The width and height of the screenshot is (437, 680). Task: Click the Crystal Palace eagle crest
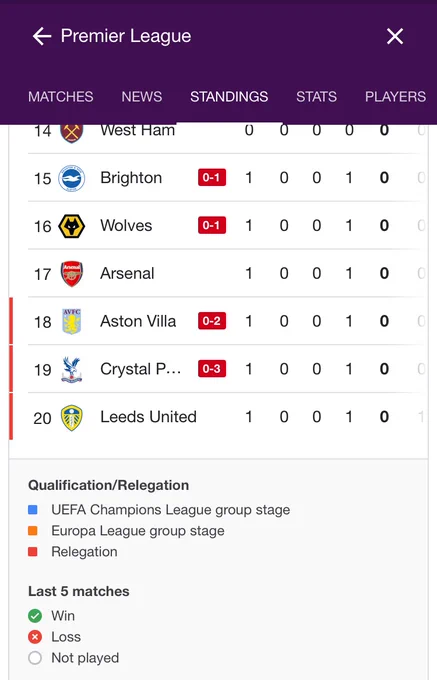coord(72,369)
